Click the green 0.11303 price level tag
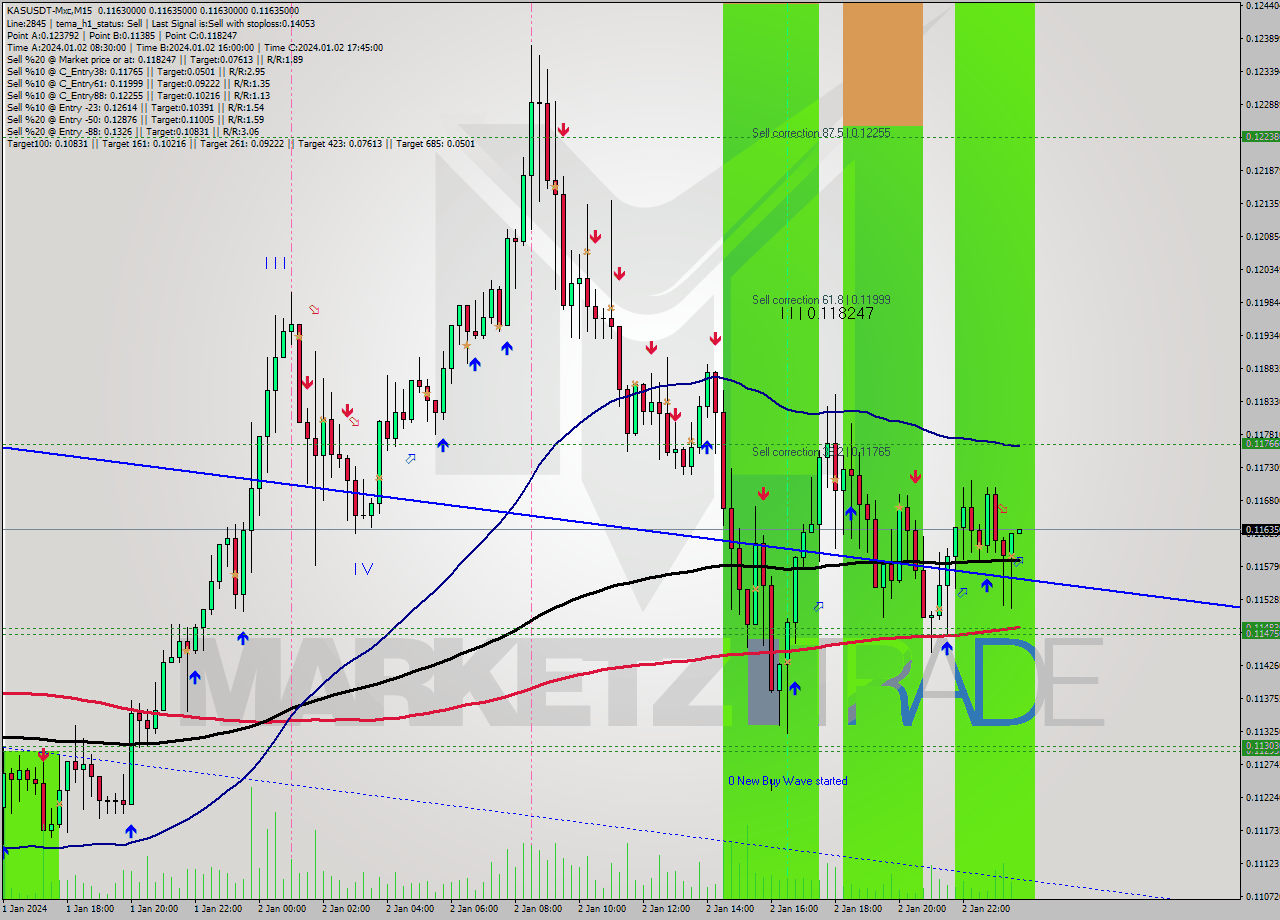This screenshot has height=920, width=1280. pyautogui.click(x=1260, y=746)
